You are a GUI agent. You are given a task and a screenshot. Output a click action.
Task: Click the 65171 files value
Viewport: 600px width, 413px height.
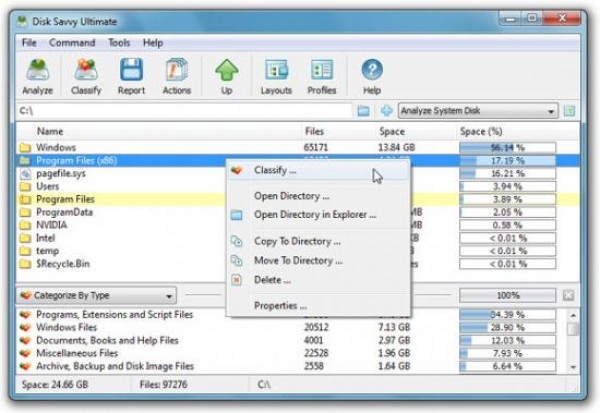pos(316,147)
